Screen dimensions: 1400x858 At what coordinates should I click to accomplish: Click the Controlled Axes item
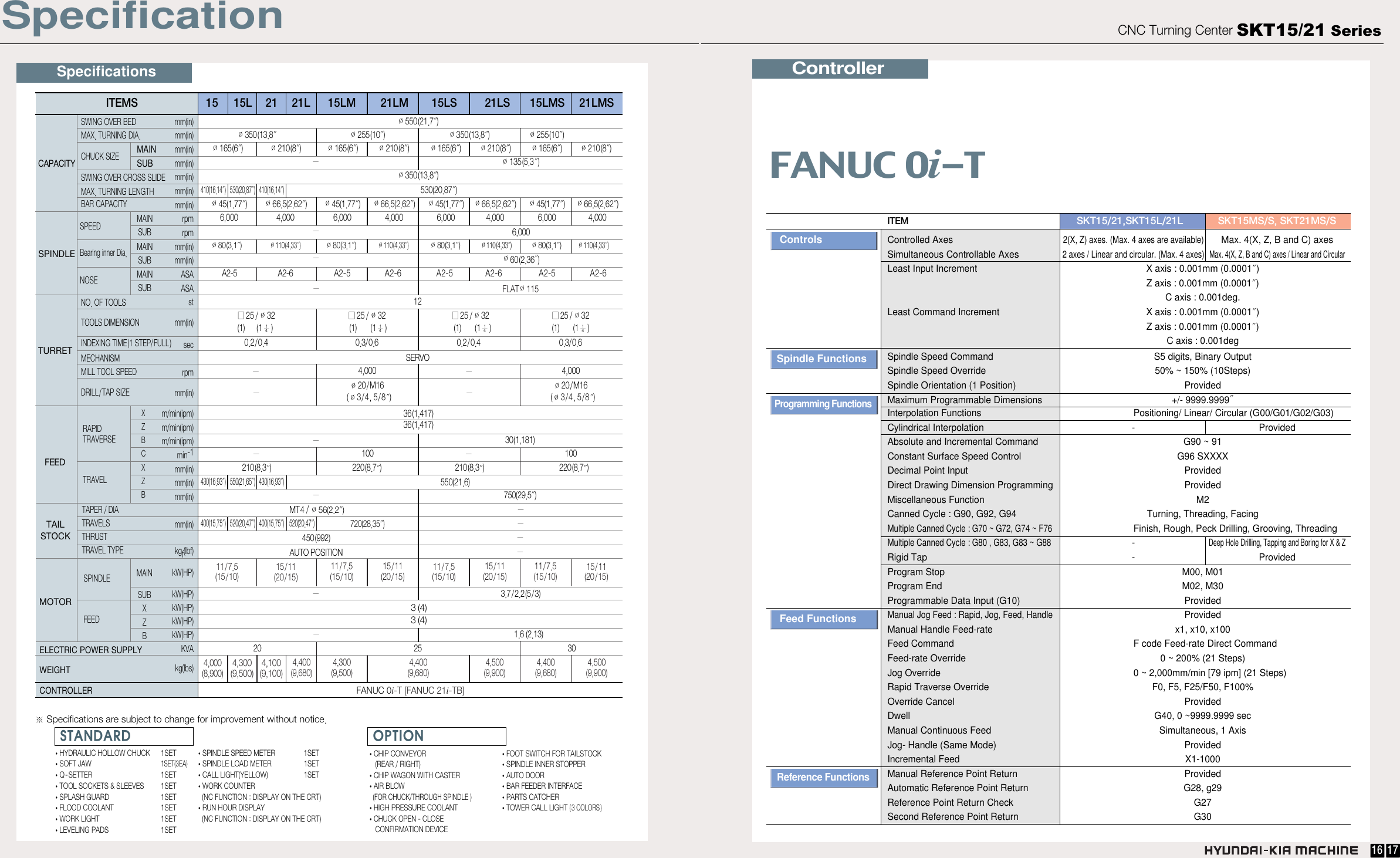[x=919, y=239]
